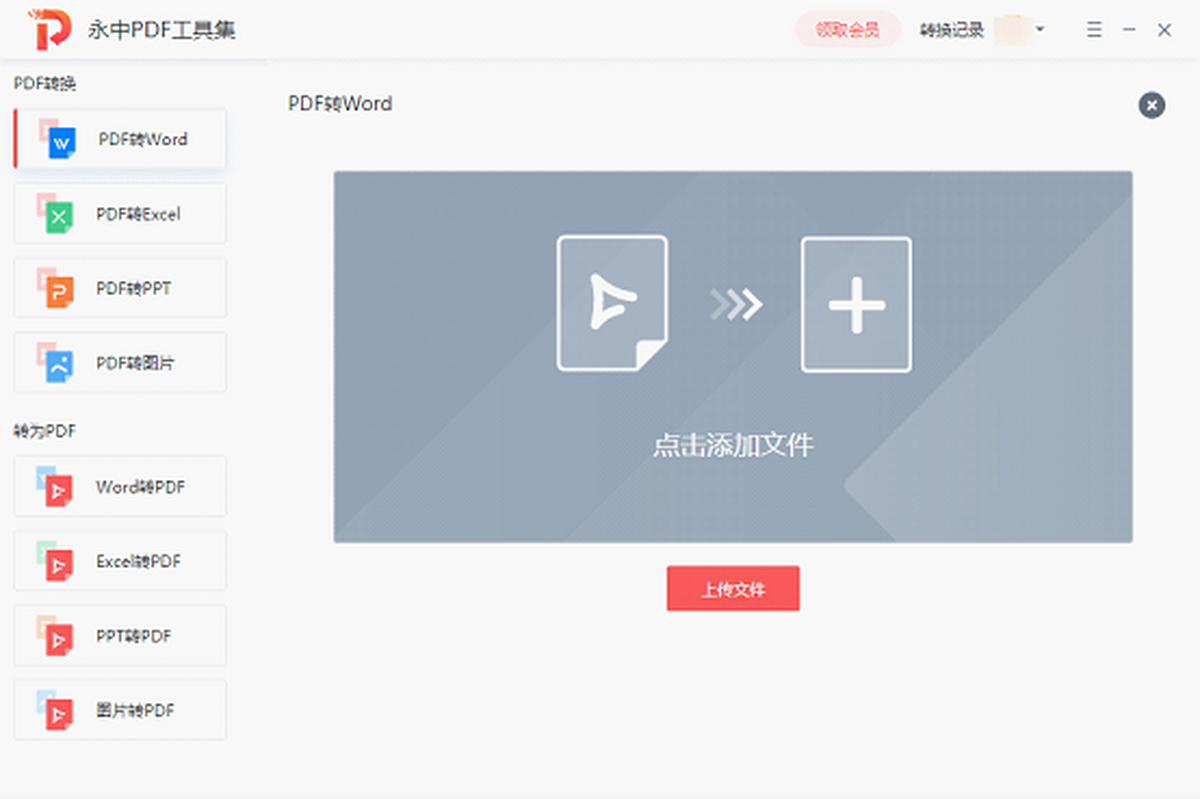Close the PDF转Word panel with round X
Viewport: 1200px width, 799px height.
click(x=1151, y=105)
